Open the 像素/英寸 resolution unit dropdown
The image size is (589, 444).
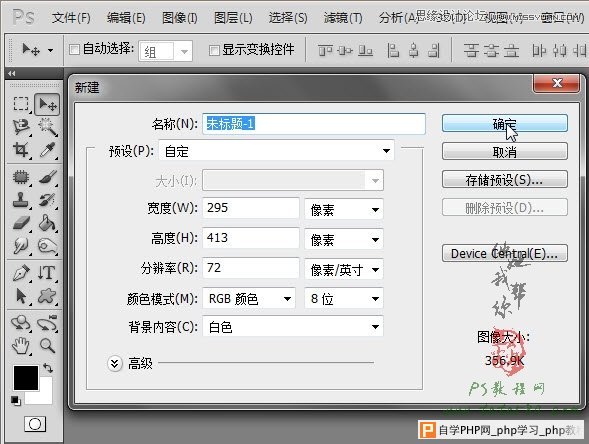point(344,269)
